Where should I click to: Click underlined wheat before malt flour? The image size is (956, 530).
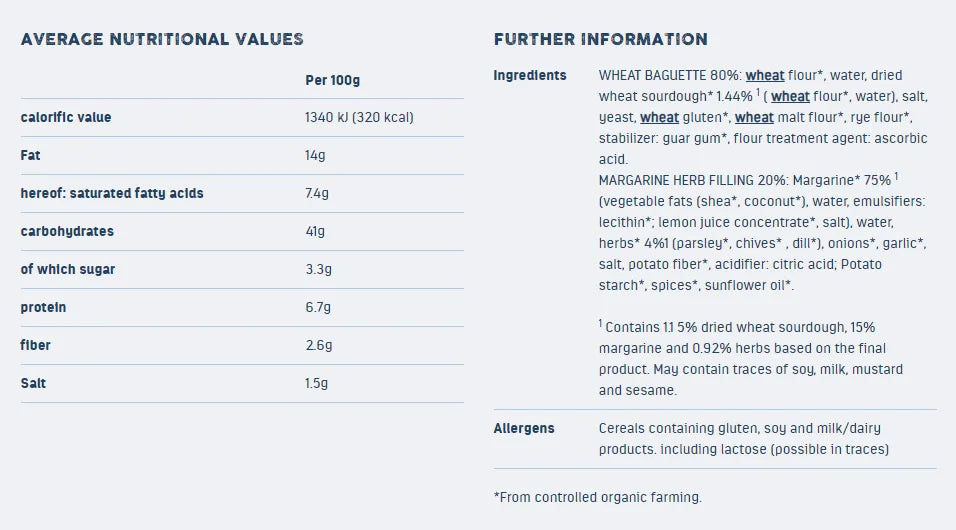pyautogui.click(x=754, y=118)
